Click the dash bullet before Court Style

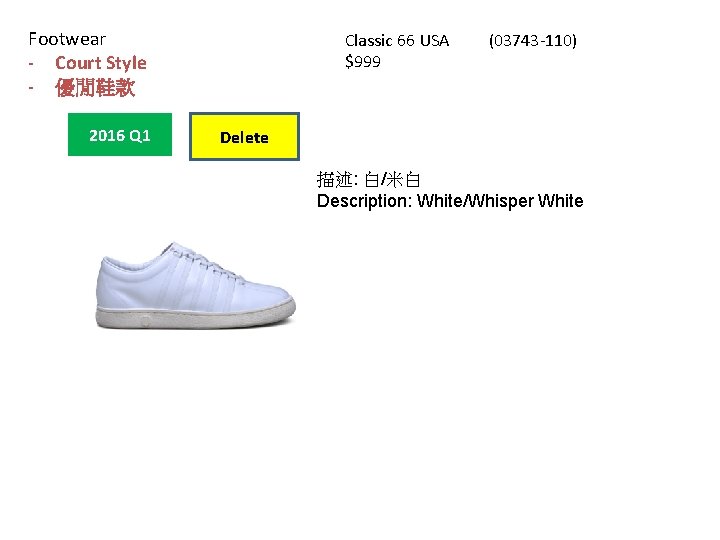coord(31,63)
